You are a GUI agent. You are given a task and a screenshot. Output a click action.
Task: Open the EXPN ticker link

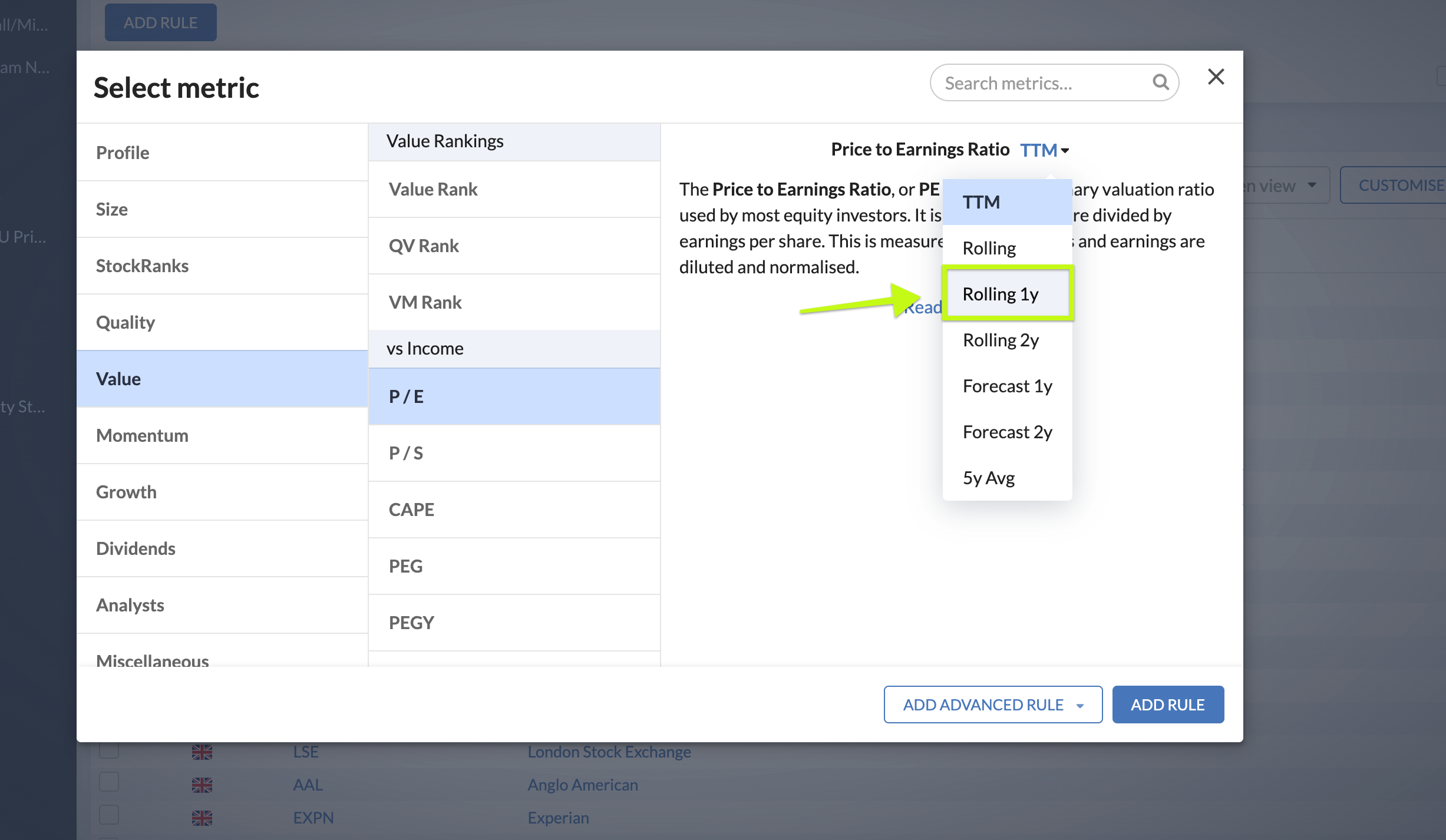(313, 818)
